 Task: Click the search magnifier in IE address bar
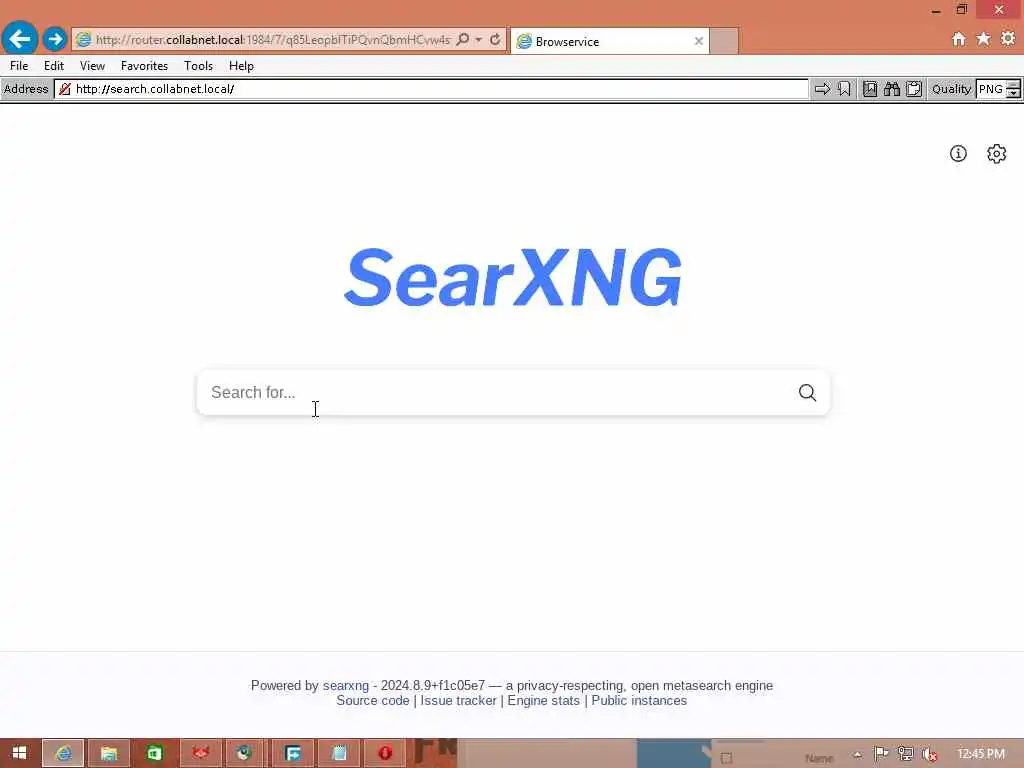point(462,40)
